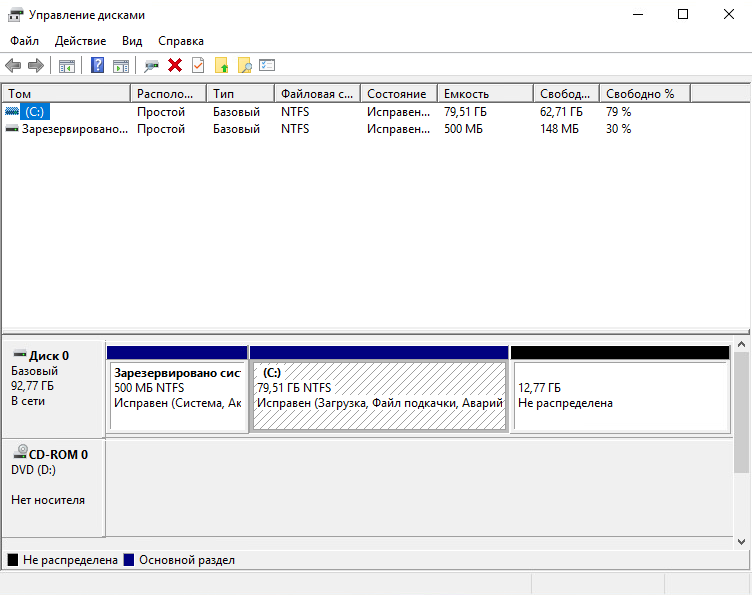752x595 pixels.
Task: Sort by the Располо... column header
Action: point(168,93)
